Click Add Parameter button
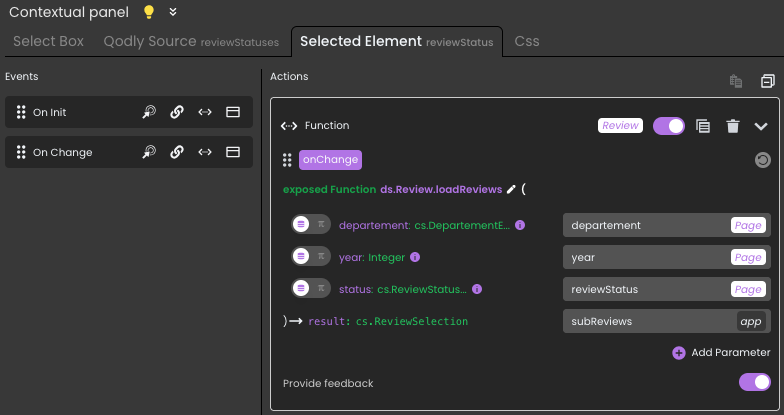784x415 pixels. point(721,352)
